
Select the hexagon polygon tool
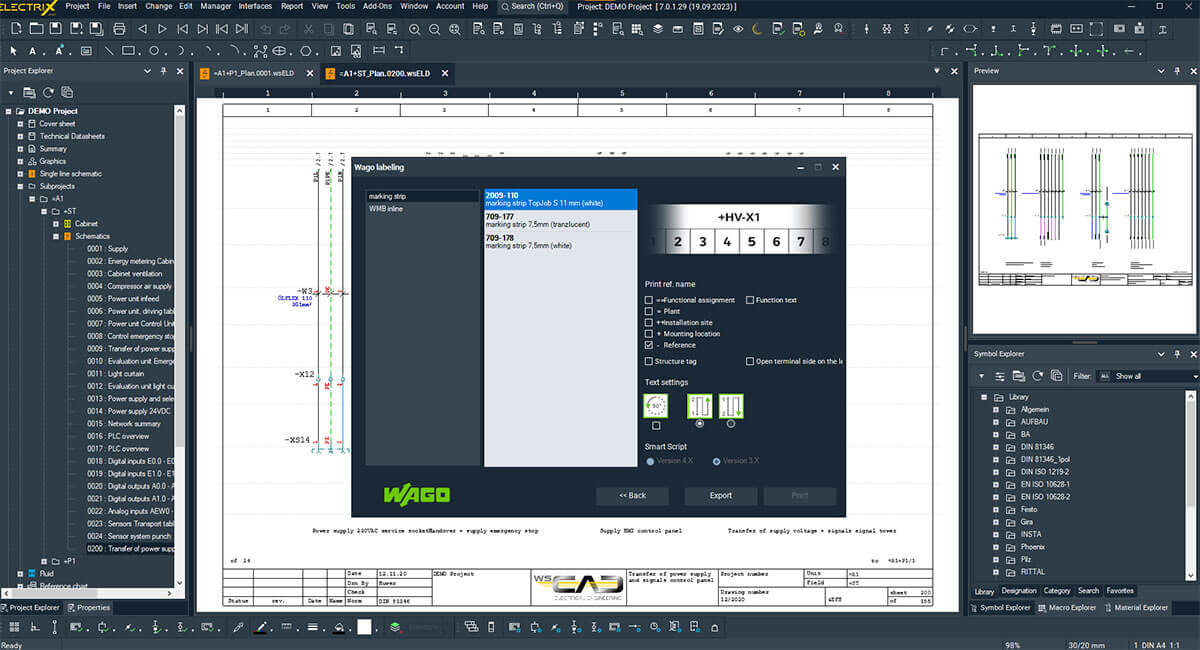click(x=307, y=50)
